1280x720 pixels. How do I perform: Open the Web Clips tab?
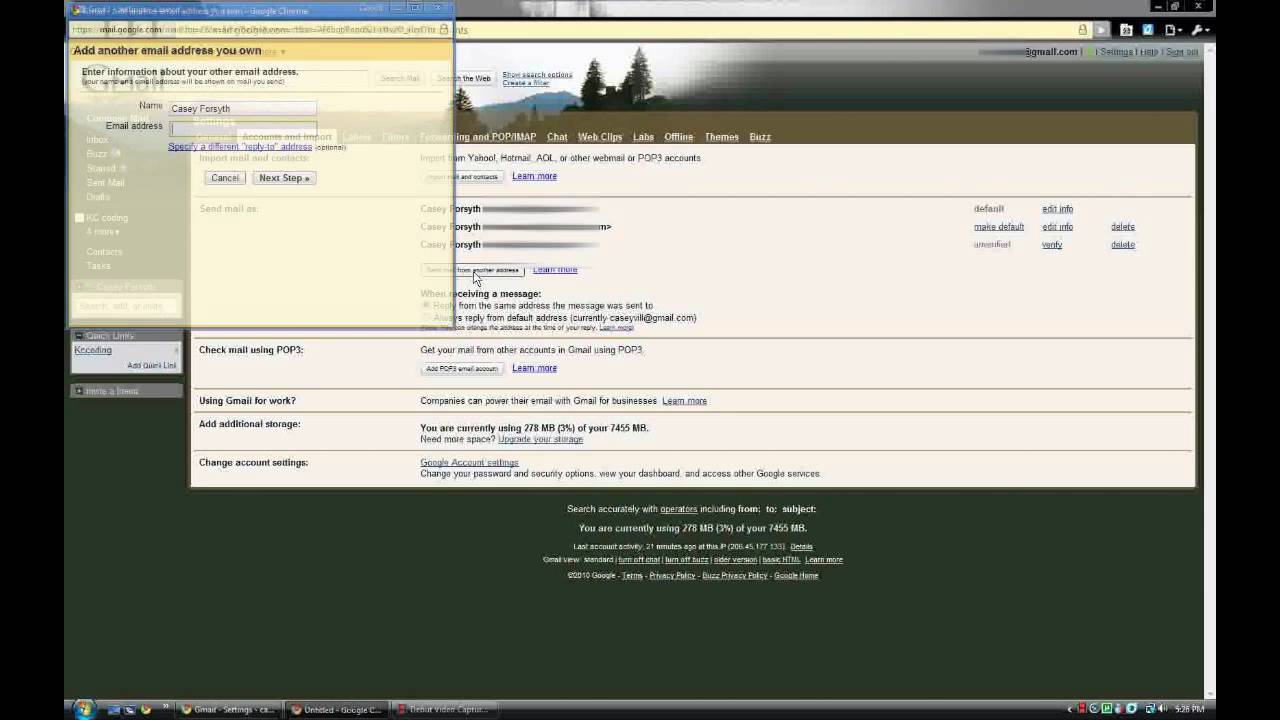(600, 137)
